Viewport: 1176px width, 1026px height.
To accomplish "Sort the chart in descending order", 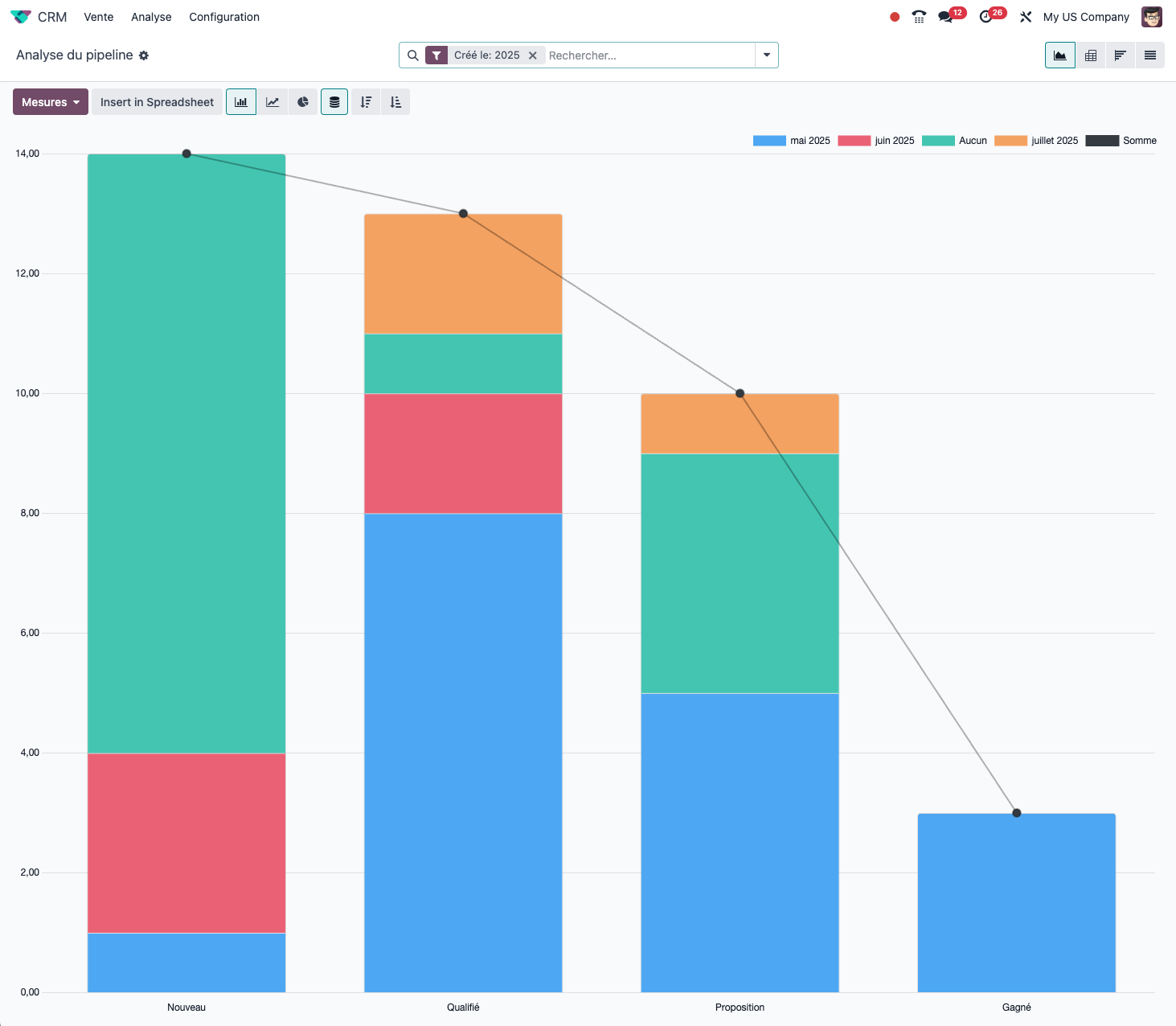I will (366, 102).
